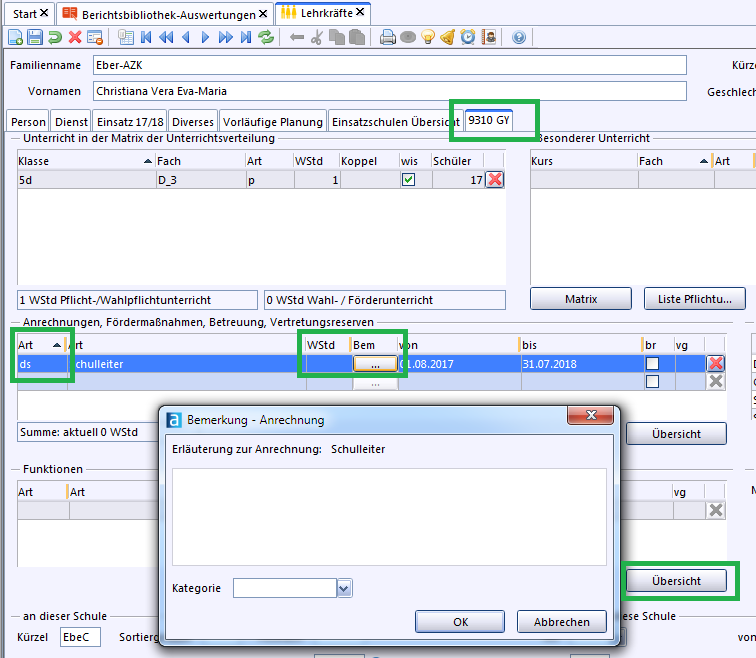Jump to first record with navigation icon
Screen dimensions: 756x658
pos(147,38)
